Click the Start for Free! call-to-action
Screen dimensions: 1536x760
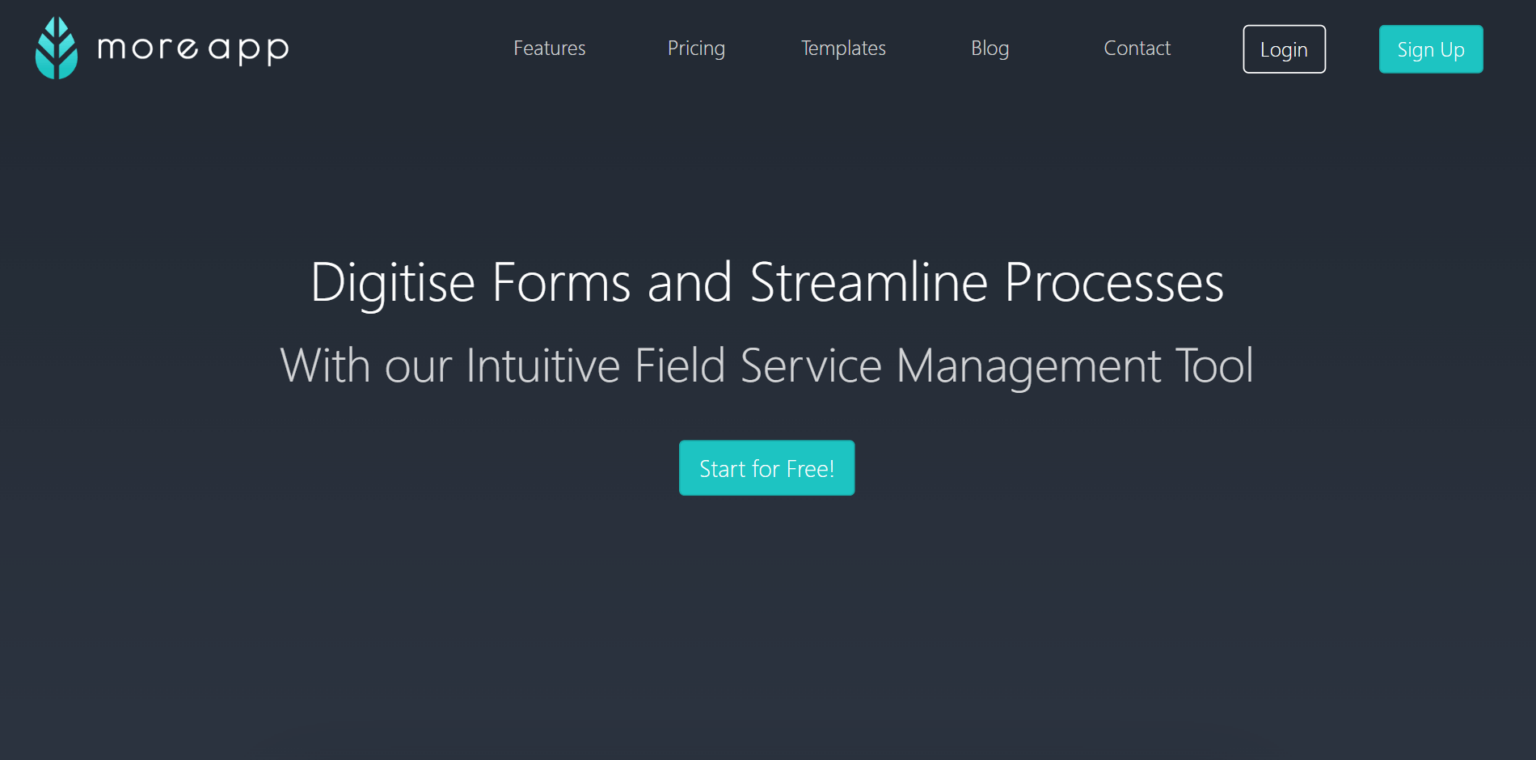click(x=767, y=467)
